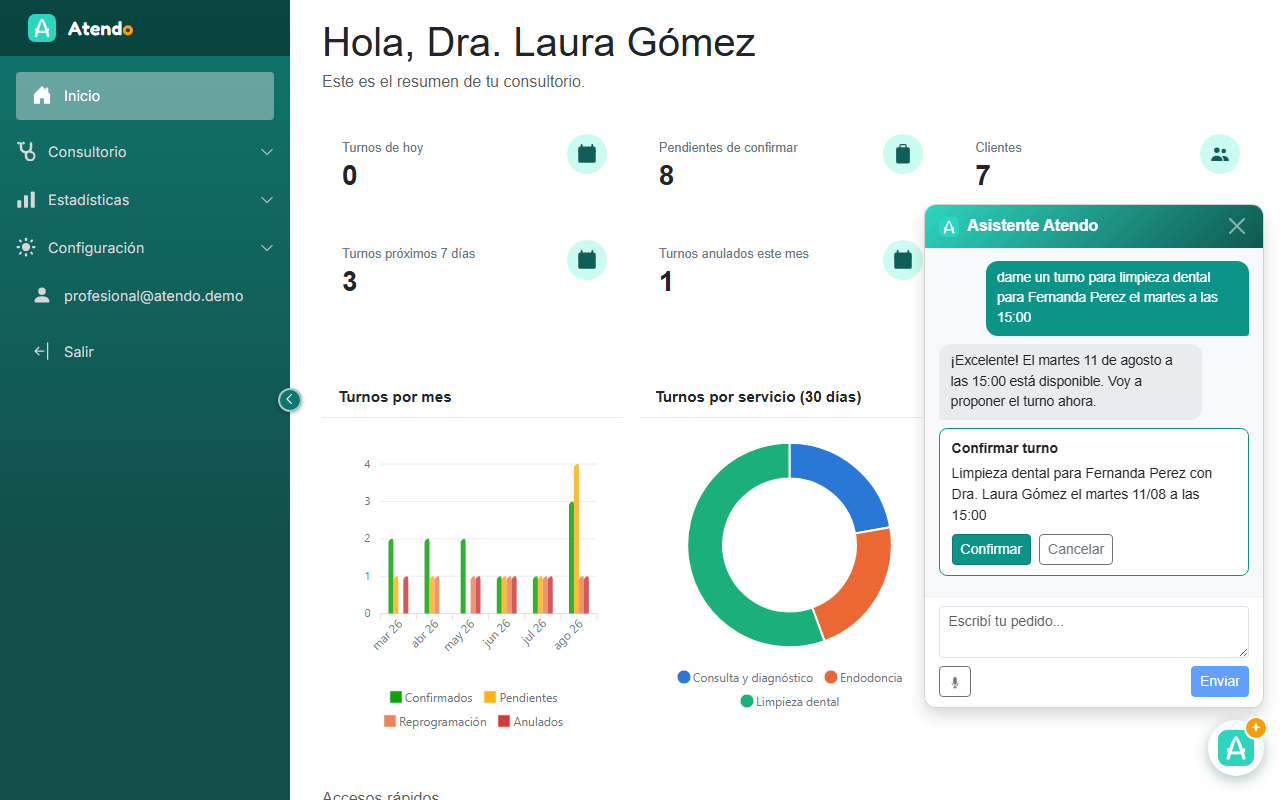Viewport: 1280px width, 800px height.
Task: Click the 'Turnos próximos 7 días' value 3
Action: (349, 282)
